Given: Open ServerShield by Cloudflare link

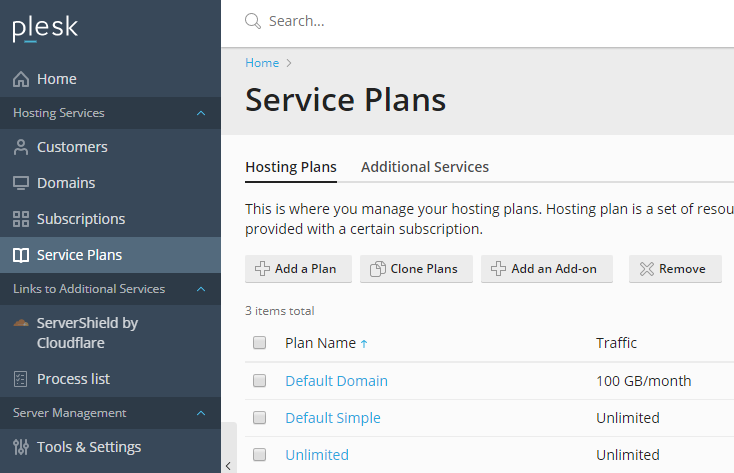Looking at the screenshot, I should pyautogui.click(x=110, y=333).
